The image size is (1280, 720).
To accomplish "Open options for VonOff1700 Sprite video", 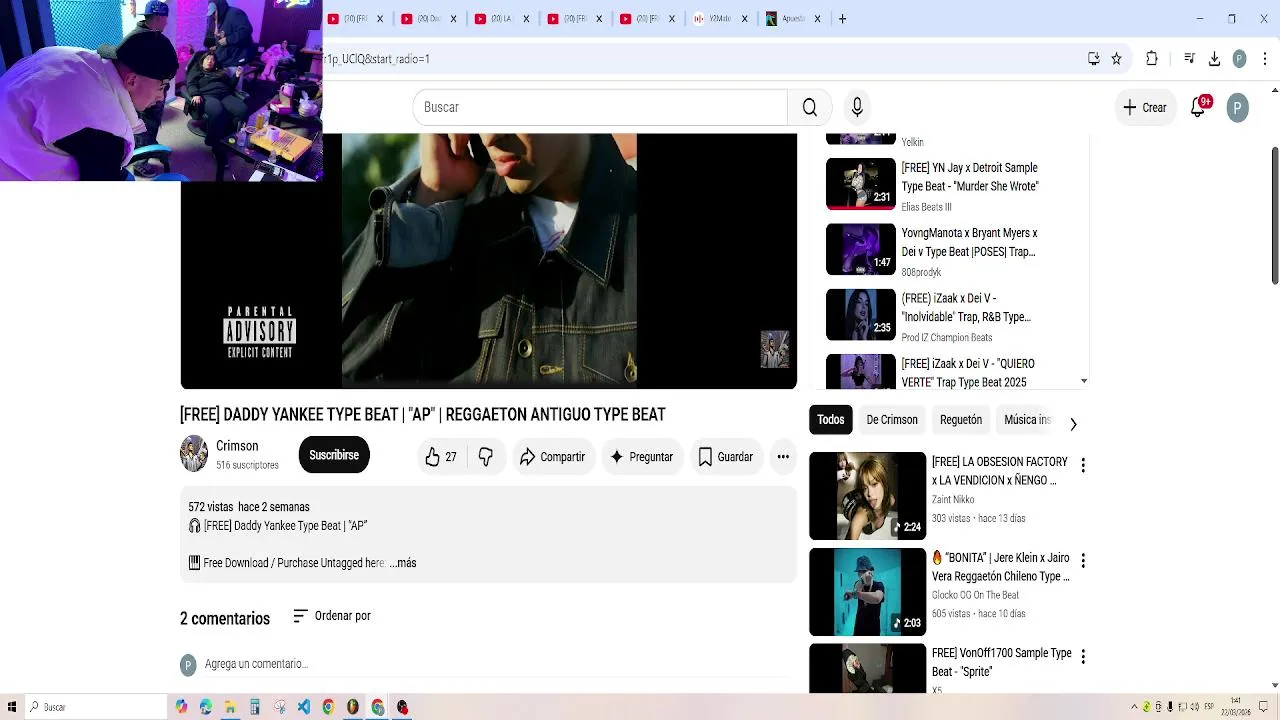I will [x=1082, y=656].
